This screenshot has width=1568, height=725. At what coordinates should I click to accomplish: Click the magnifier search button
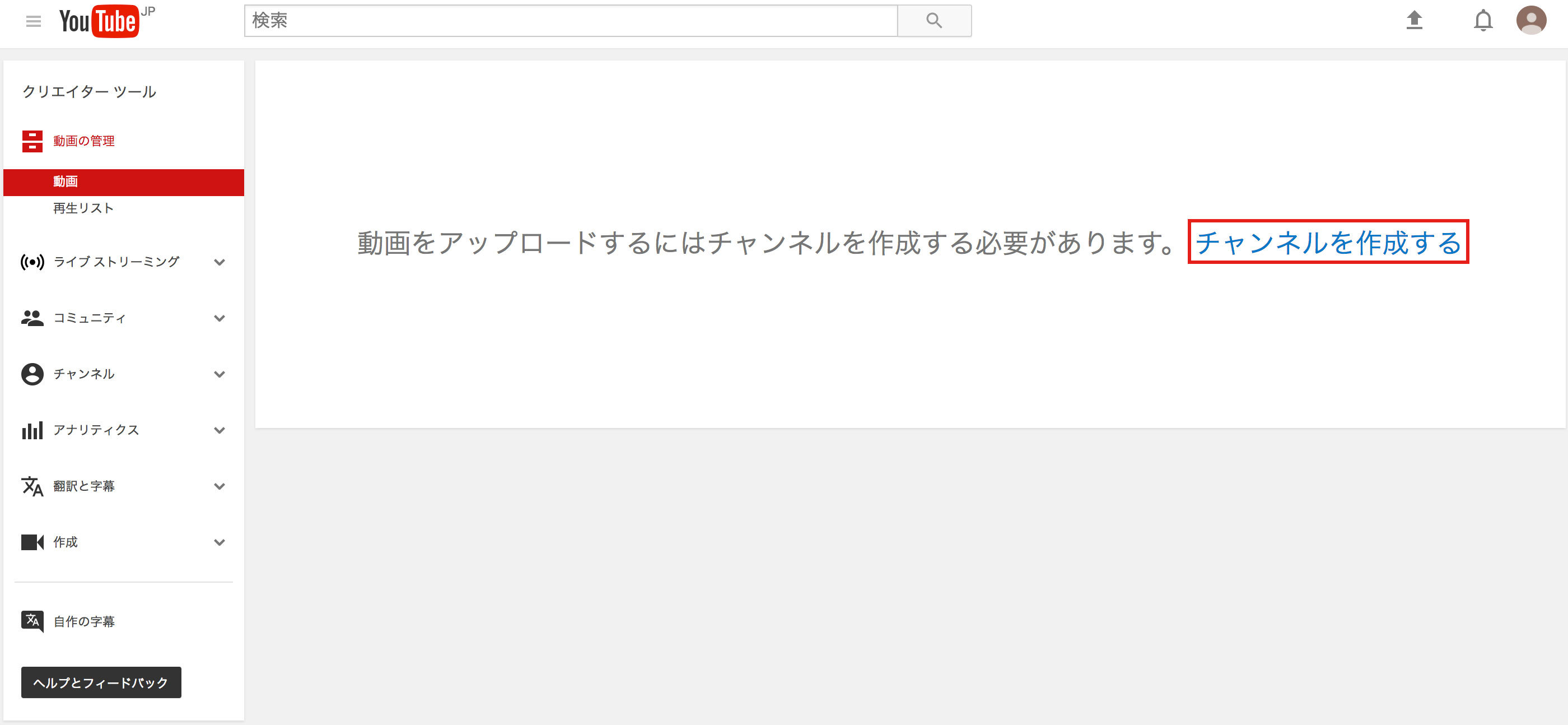tap(934, 21)
